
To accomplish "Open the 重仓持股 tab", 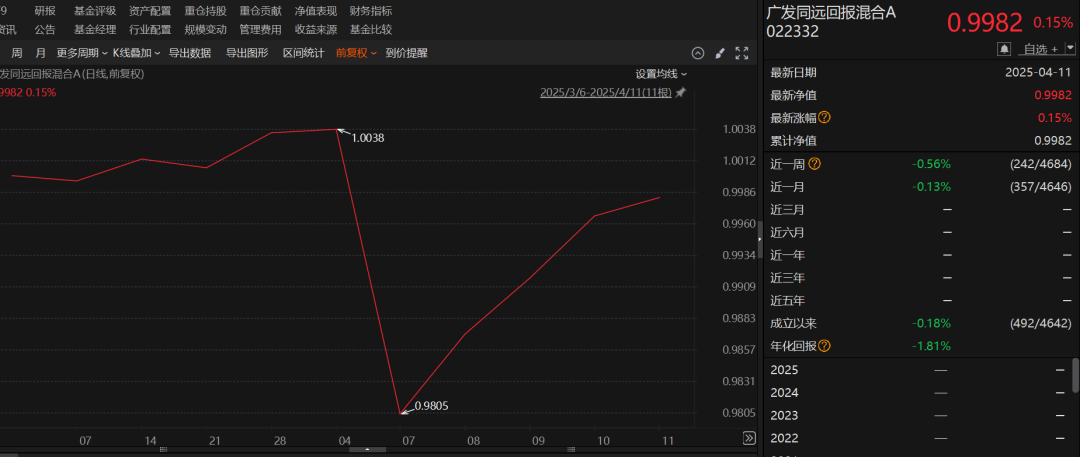I will click(x=205, y=10).
